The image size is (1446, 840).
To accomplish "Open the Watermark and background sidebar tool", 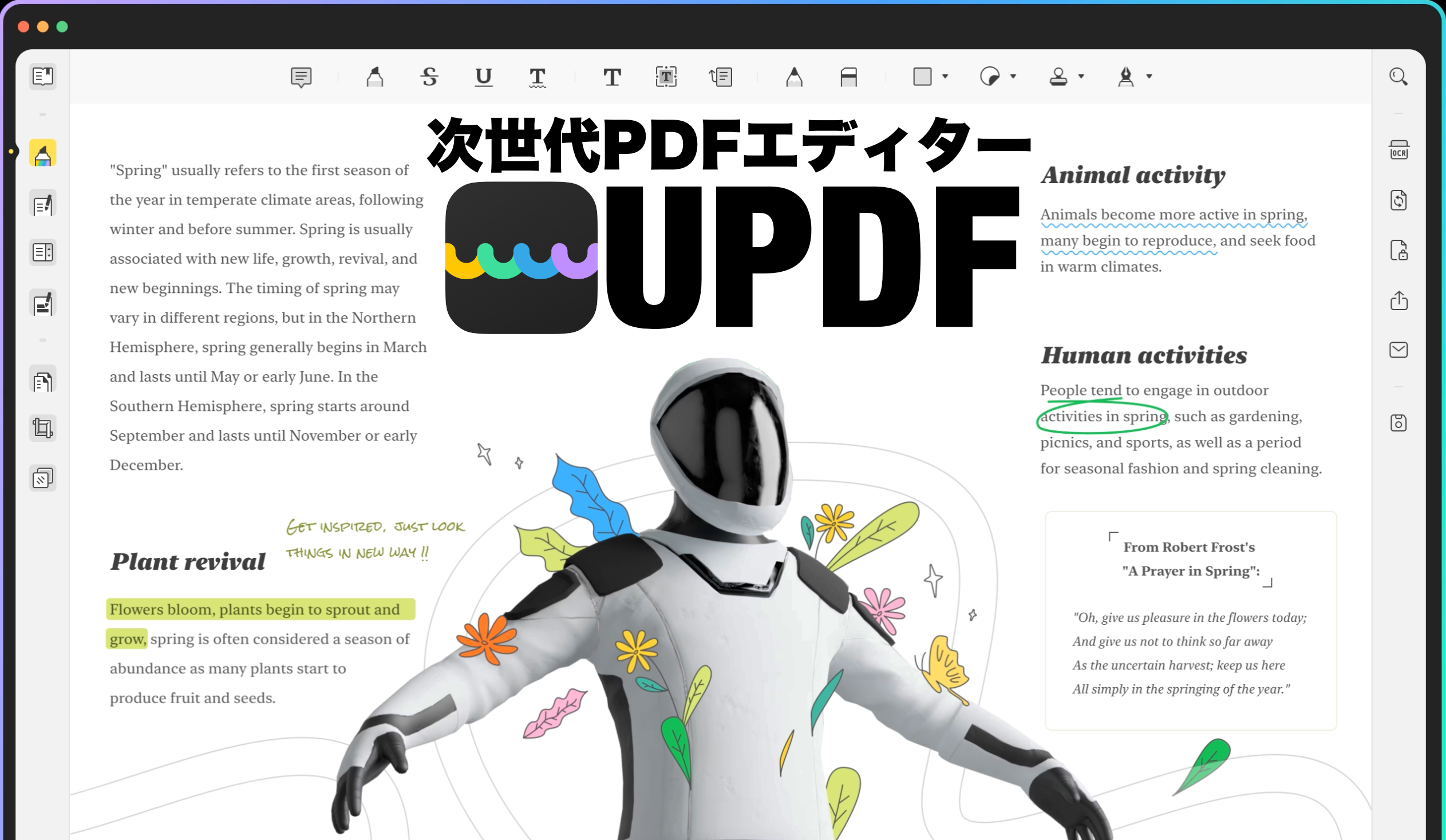I will pyautogui.click(x=43, y=478).
